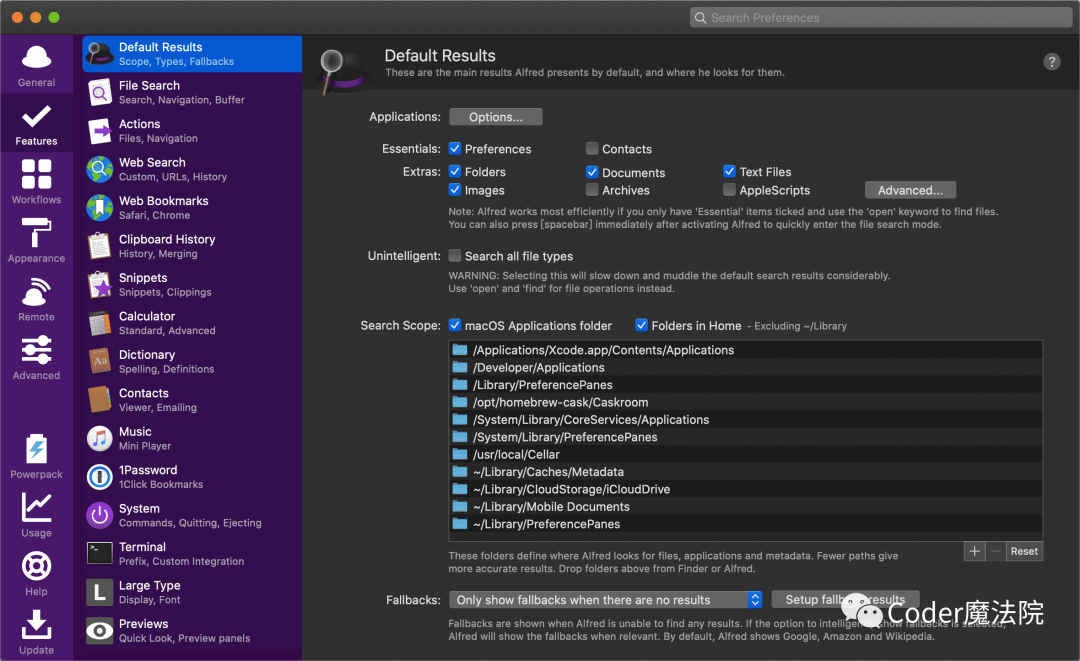Click the Advanced button beside AppleScripts
The image size is (1080, 661).
point(910,190)
